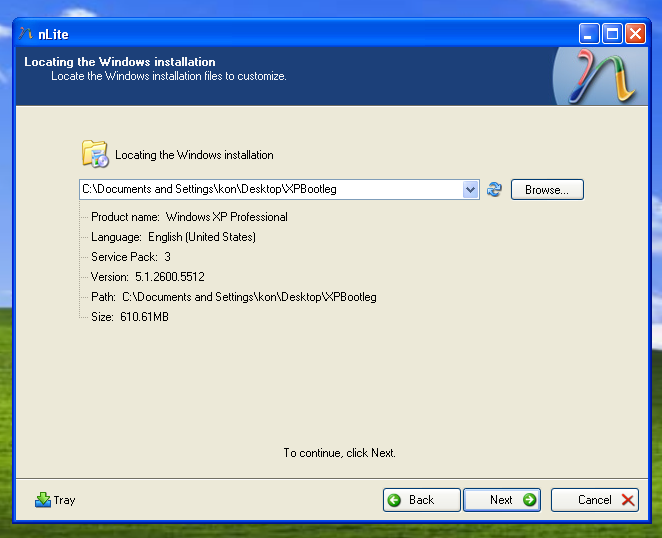Image resolution: width=662 pixels, height=538 pixels.
Task: Select the Language: English (United States) entry
Action: pos(173,237)
